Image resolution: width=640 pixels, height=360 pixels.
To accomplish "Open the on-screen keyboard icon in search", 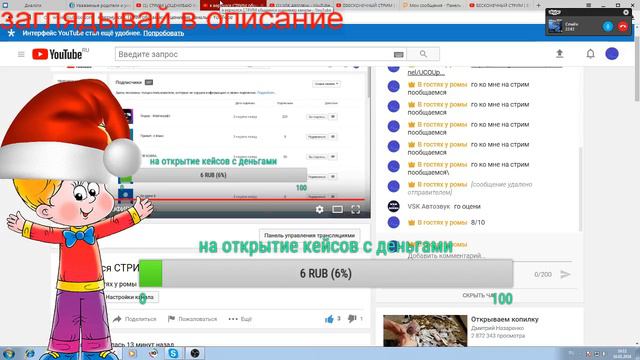I will tap(398, 54).
